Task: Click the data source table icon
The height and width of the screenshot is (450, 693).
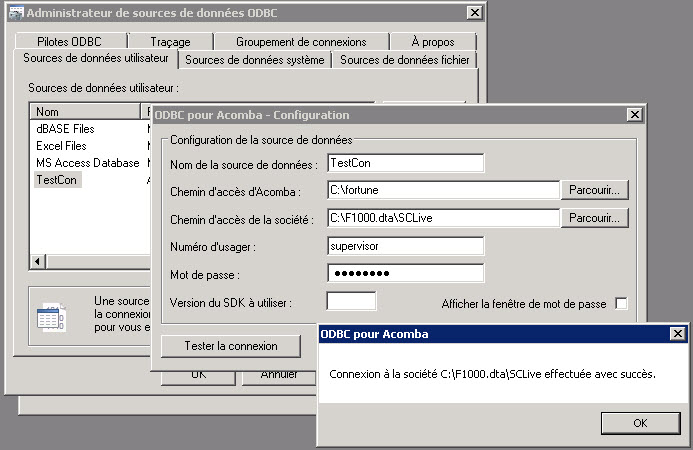Action: (x=51, y=317)
